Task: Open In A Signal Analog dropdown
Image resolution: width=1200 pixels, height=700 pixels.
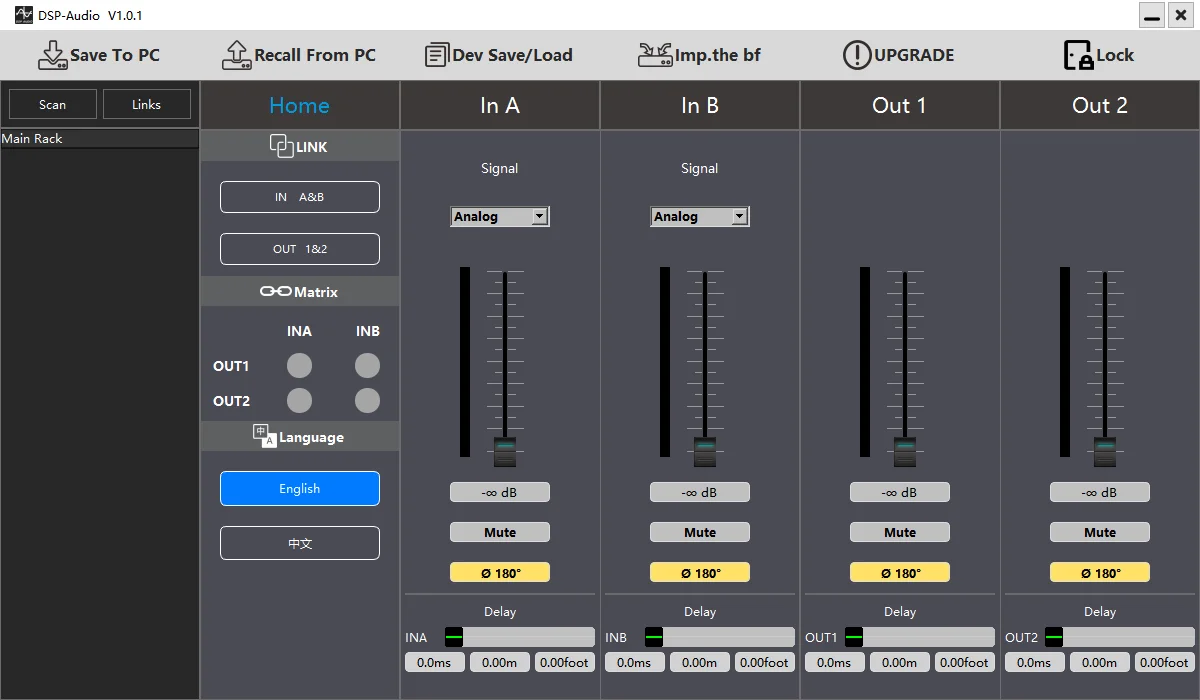Action: coord(500,216)
